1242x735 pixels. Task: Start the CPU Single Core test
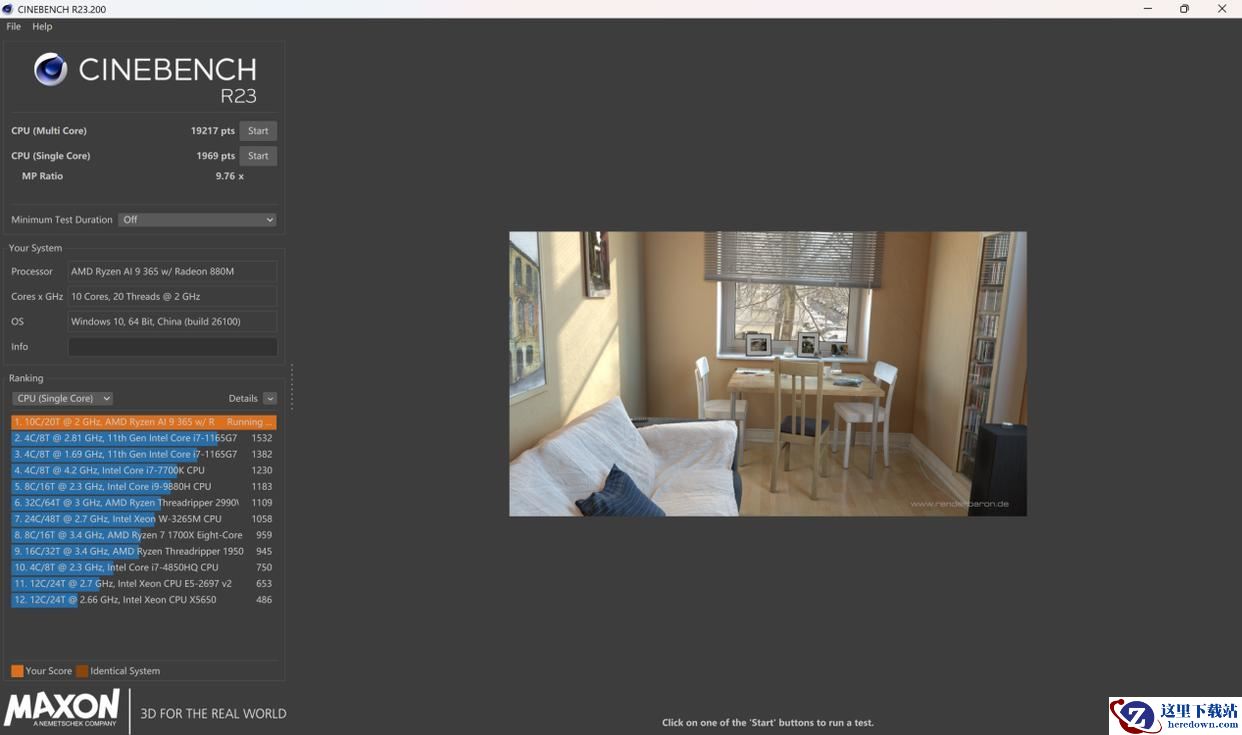pyautogui.click(x=258, y=156)
